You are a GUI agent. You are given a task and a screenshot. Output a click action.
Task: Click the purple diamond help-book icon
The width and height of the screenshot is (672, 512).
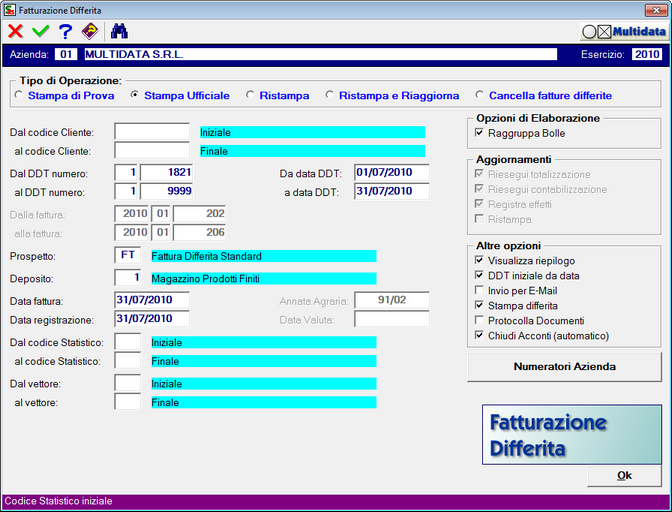(x=90, y=31)
